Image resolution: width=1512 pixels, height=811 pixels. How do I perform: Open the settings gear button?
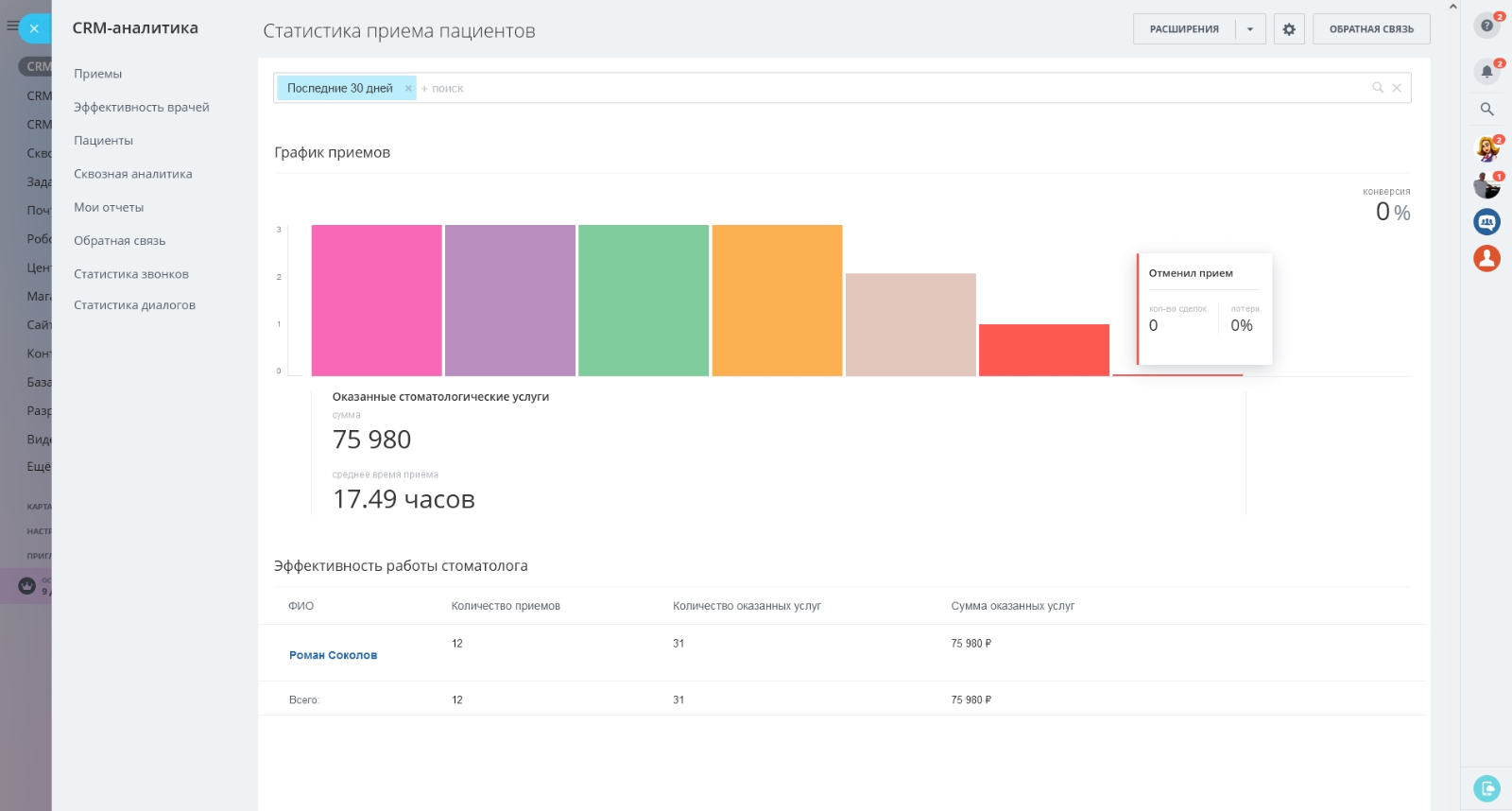tap(1289, 29)
